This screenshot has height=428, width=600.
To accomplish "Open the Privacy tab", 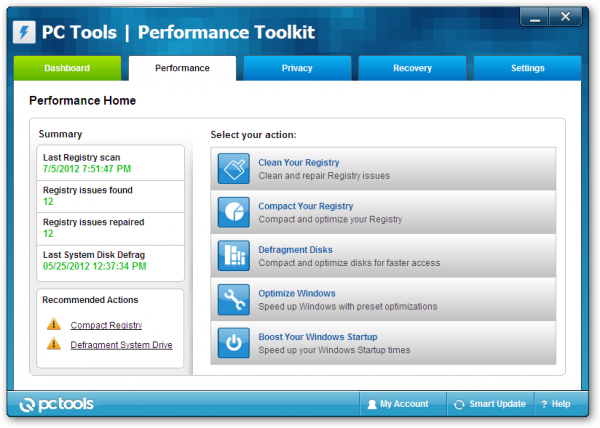I will click(x=297, y=68).
